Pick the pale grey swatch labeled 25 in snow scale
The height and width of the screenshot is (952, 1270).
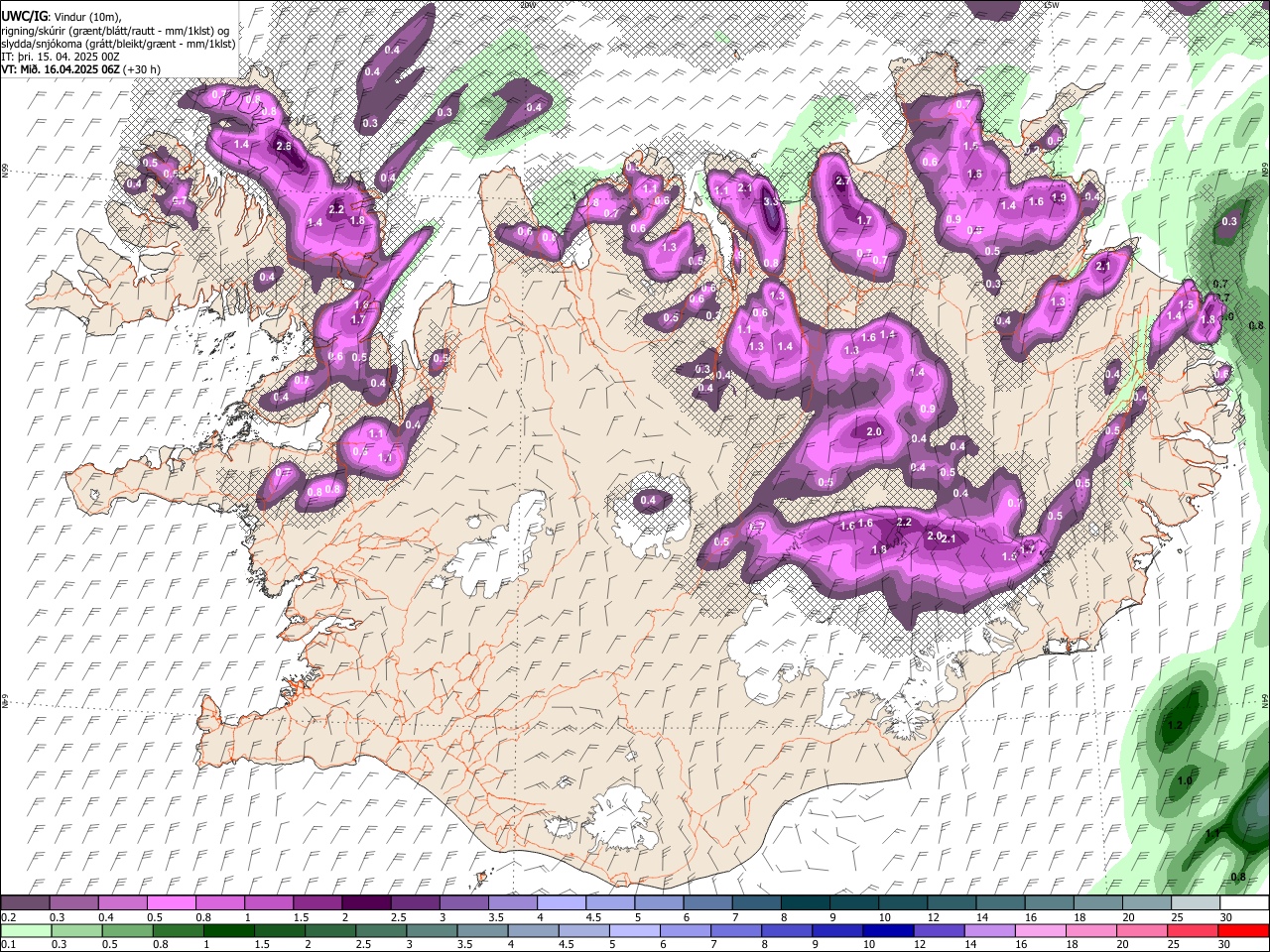1196,903
